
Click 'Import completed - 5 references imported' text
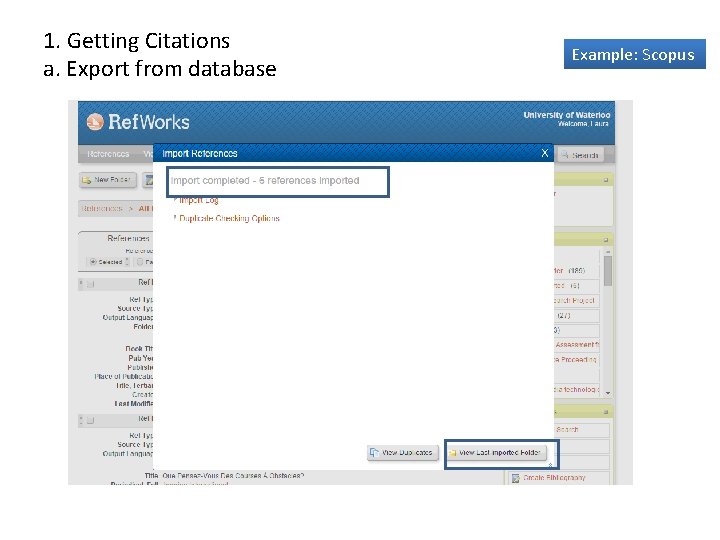click(x=265, y=180)
